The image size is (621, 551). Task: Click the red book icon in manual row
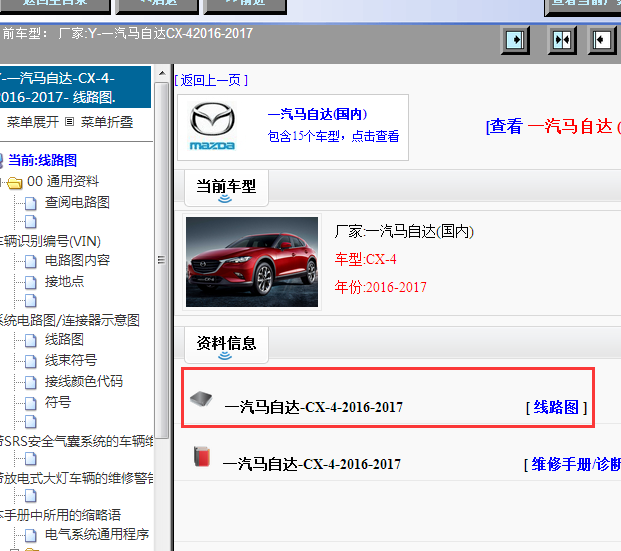point(202,456)
